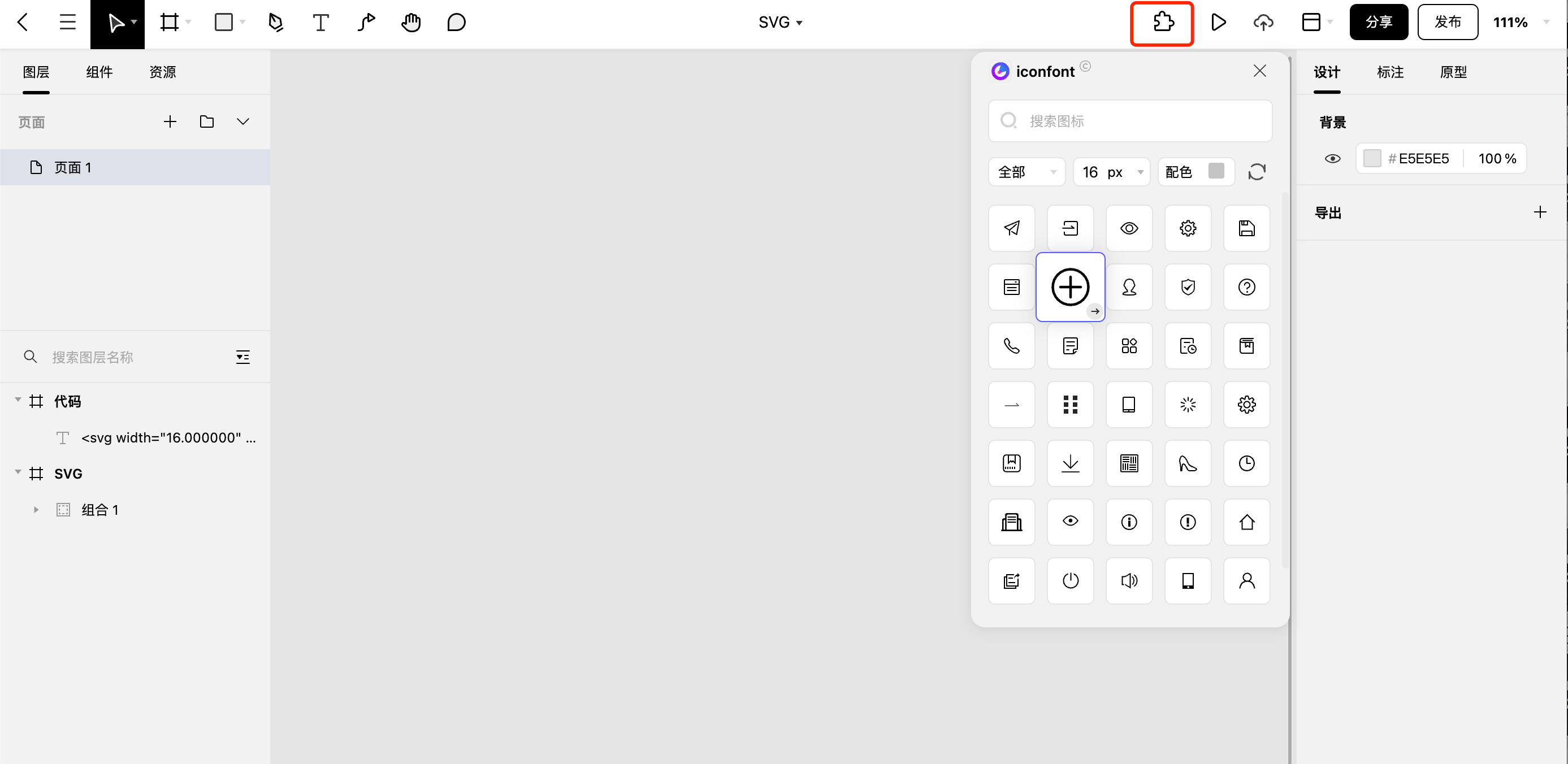Close the iconfont plugin panel

tap(1259, 71)
